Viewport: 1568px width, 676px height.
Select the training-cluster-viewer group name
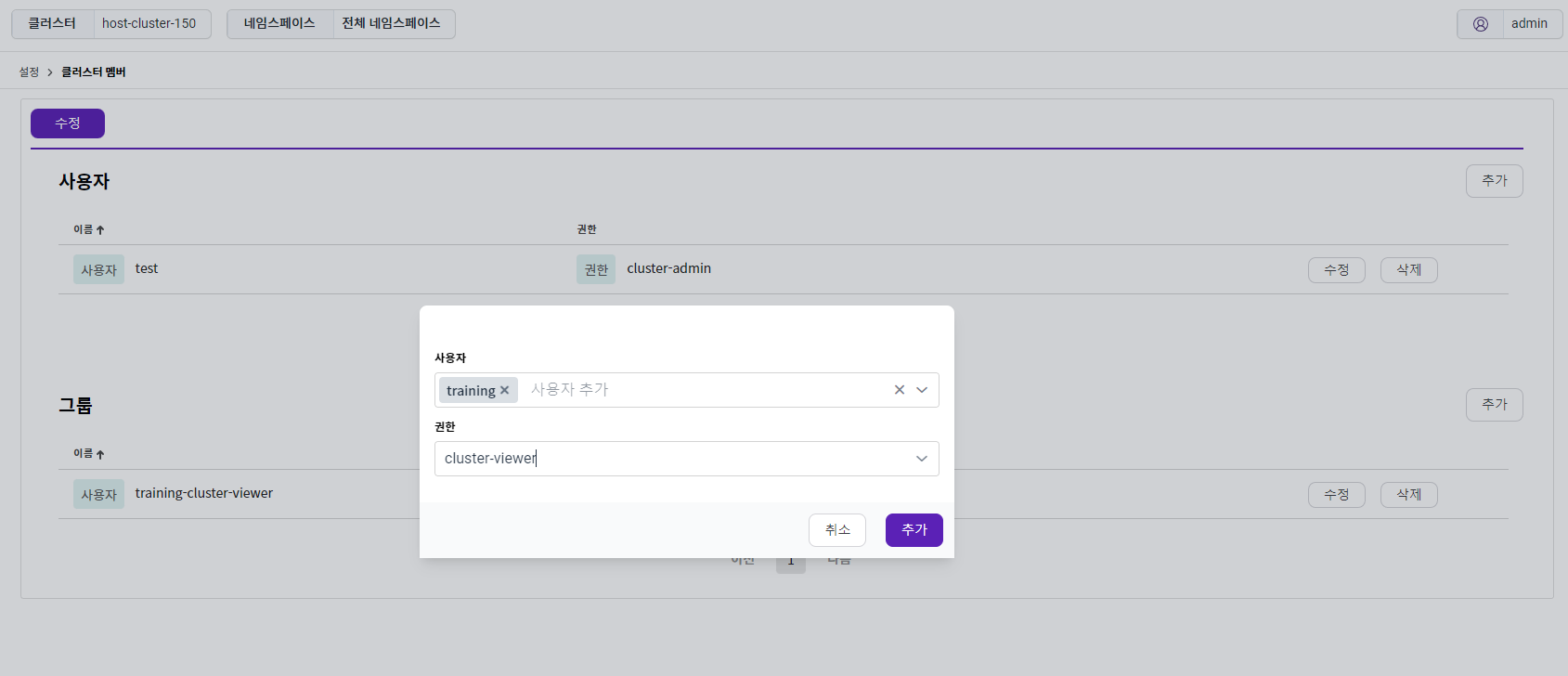point(204,494)
